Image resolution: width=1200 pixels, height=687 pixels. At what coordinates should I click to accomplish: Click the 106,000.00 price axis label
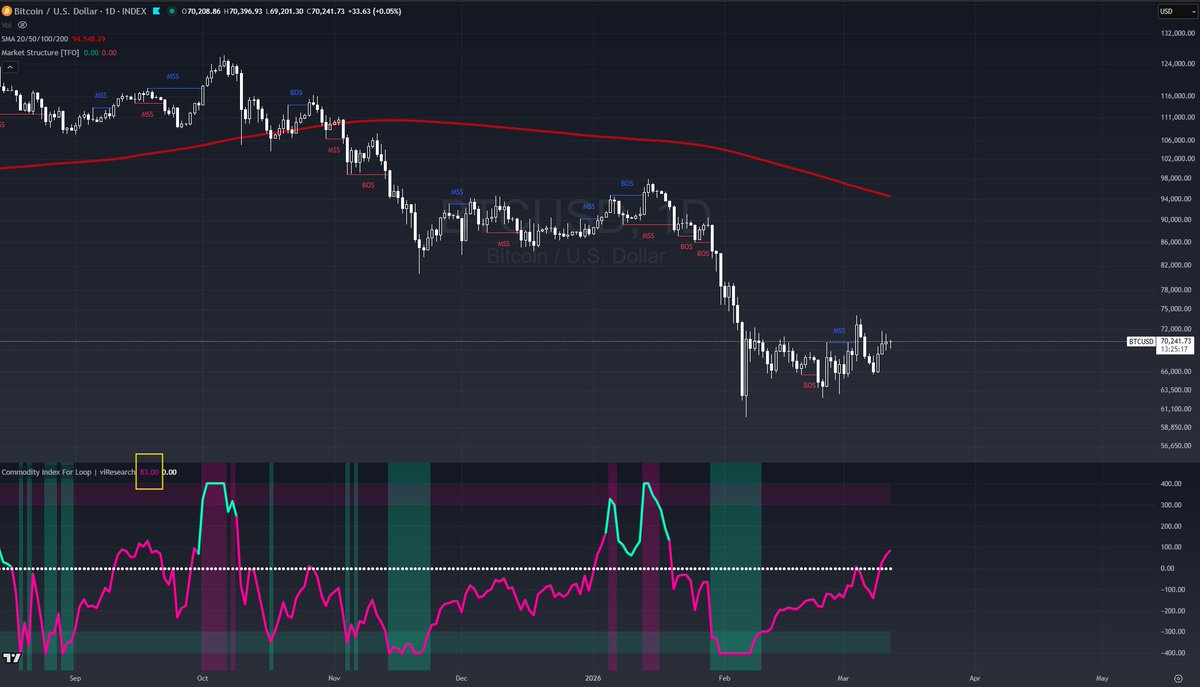click(x=1178, y=140)
